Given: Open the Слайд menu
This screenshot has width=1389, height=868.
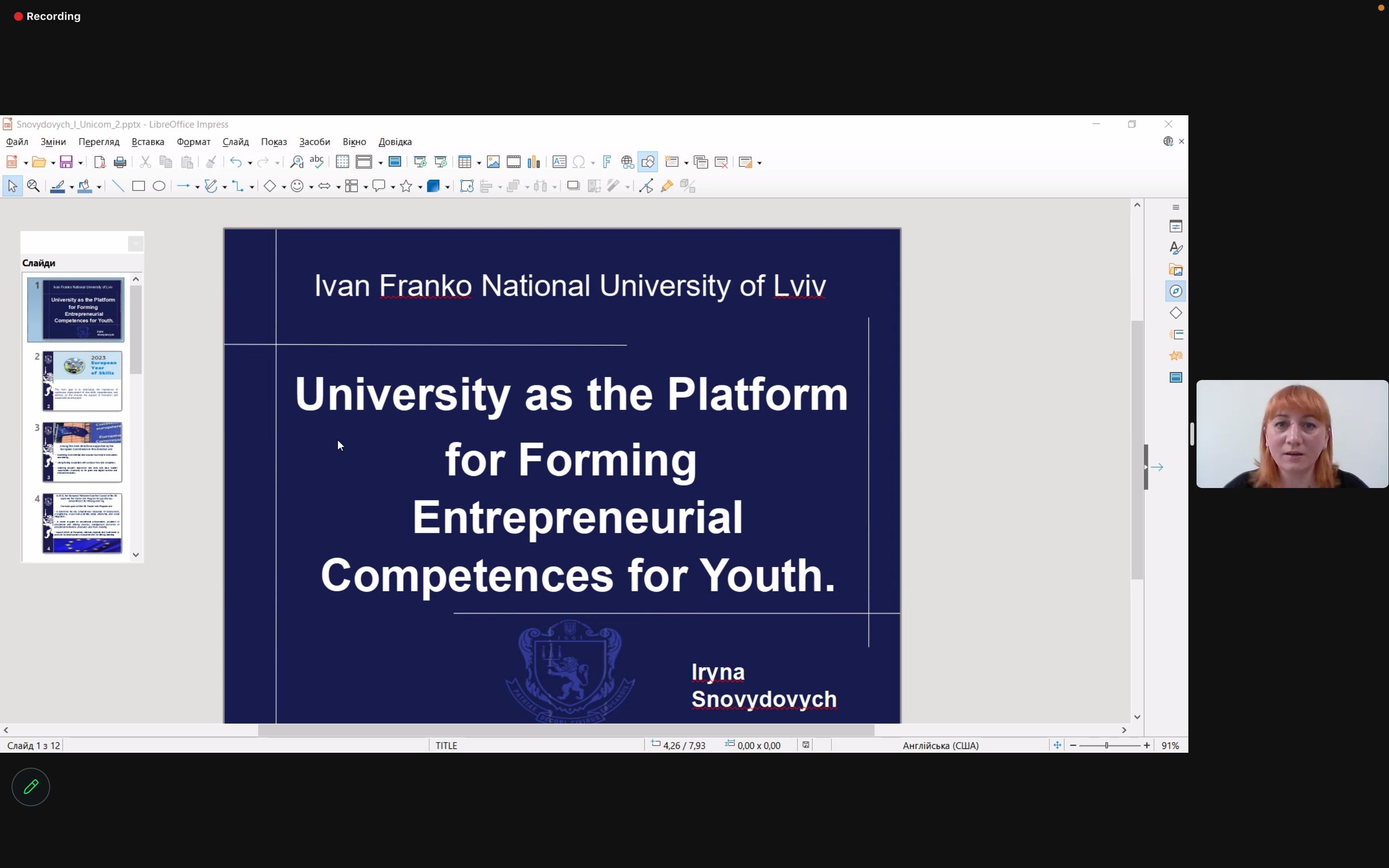Looking at the screenshot, I should coord(235,142).
